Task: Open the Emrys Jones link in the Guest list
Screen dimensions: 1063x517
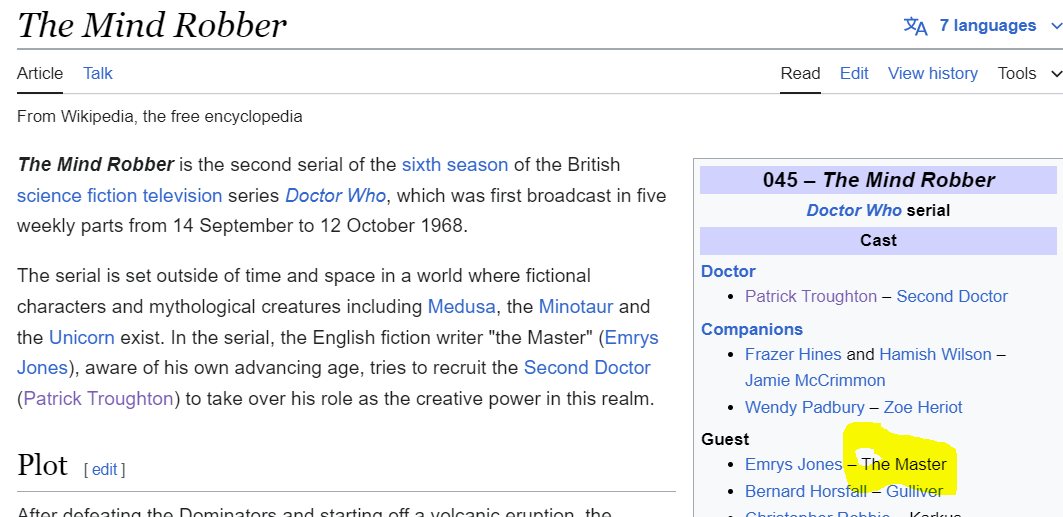Action: (x=793, y=464)
